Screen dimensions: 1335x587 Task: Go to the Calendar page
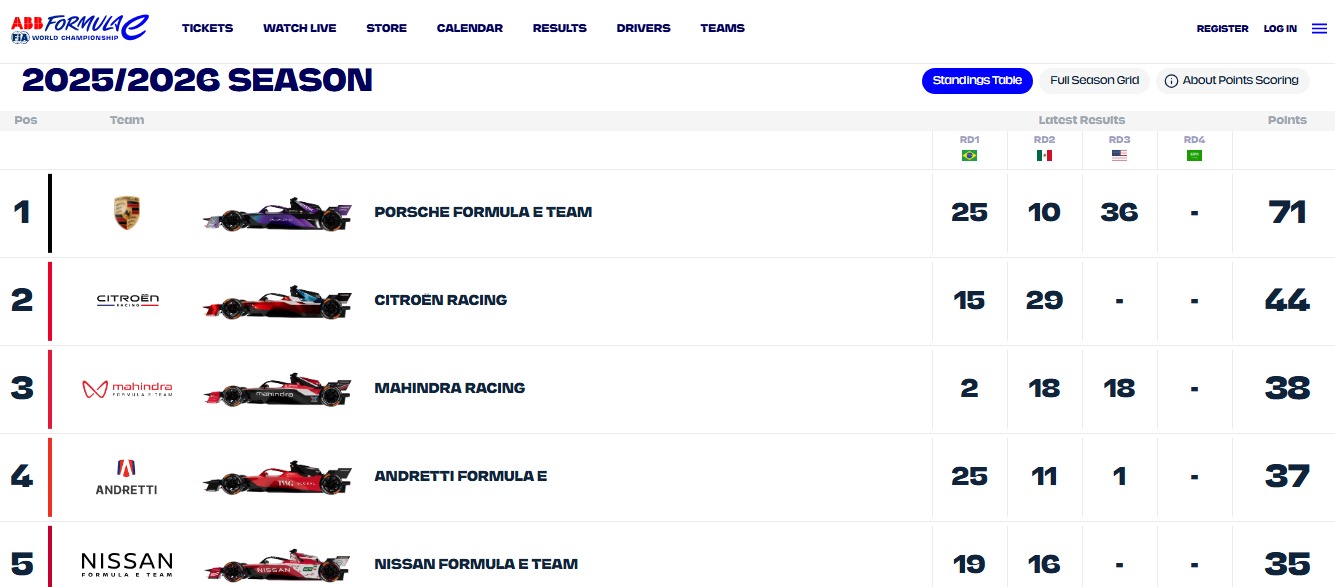click(x=470, y=28)
